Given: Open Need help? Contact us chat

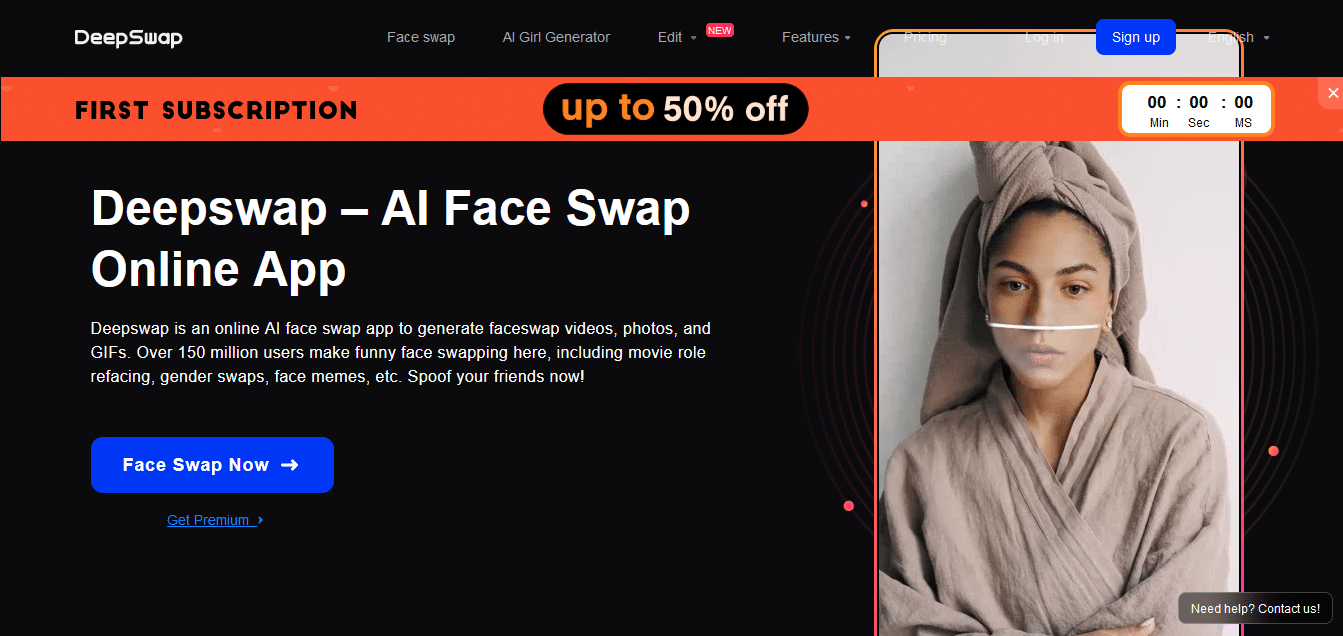Looking at the screenshot, I should coord(1255,608).
